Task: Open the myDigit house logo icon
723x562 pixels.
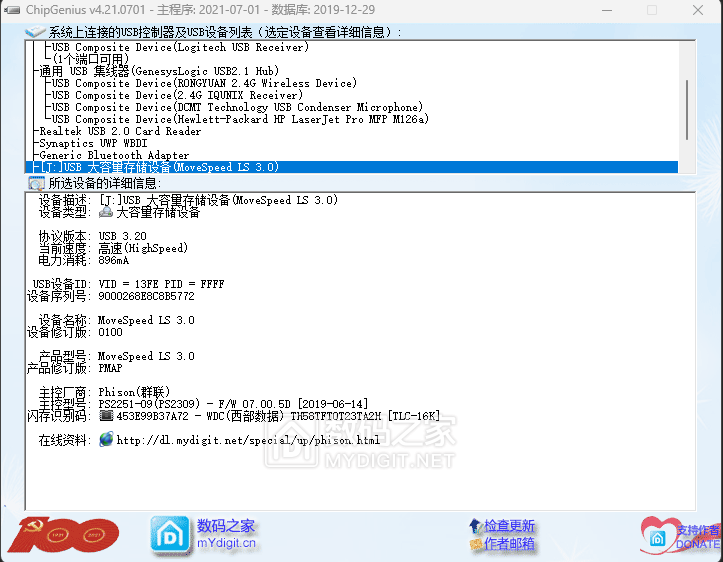Action: [170, 534]
